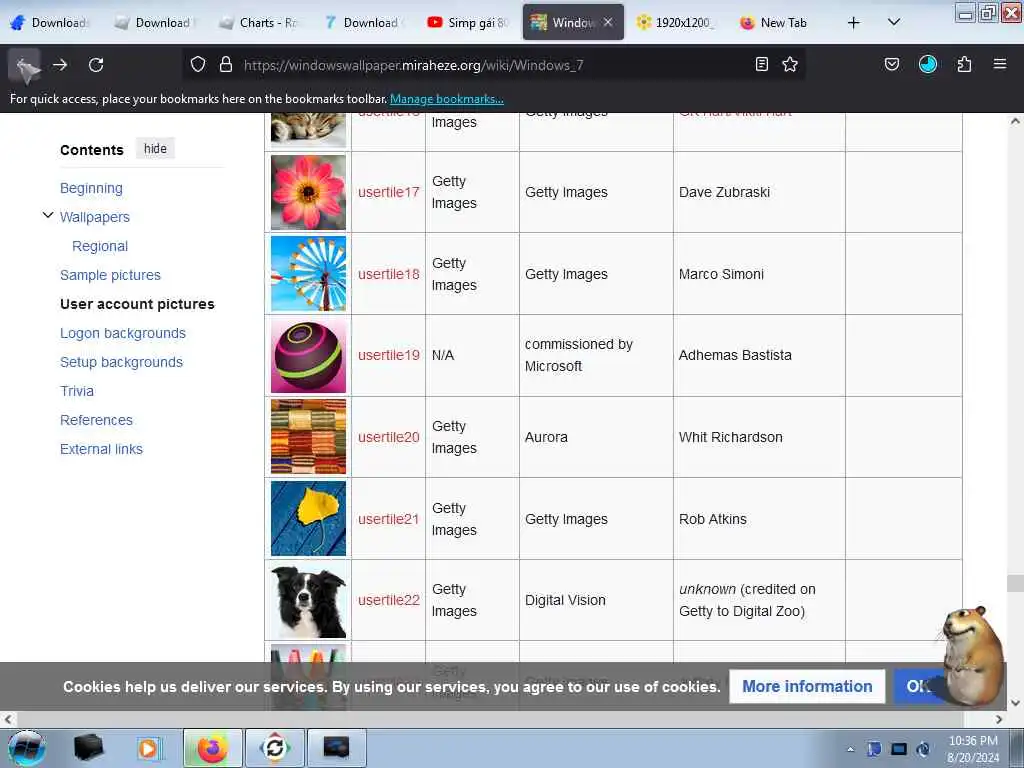The height and width of the screenshot is (768, 1024).
Task: Click More information on cookie banner
Action: pyautogui.click(x=807, y=686)
